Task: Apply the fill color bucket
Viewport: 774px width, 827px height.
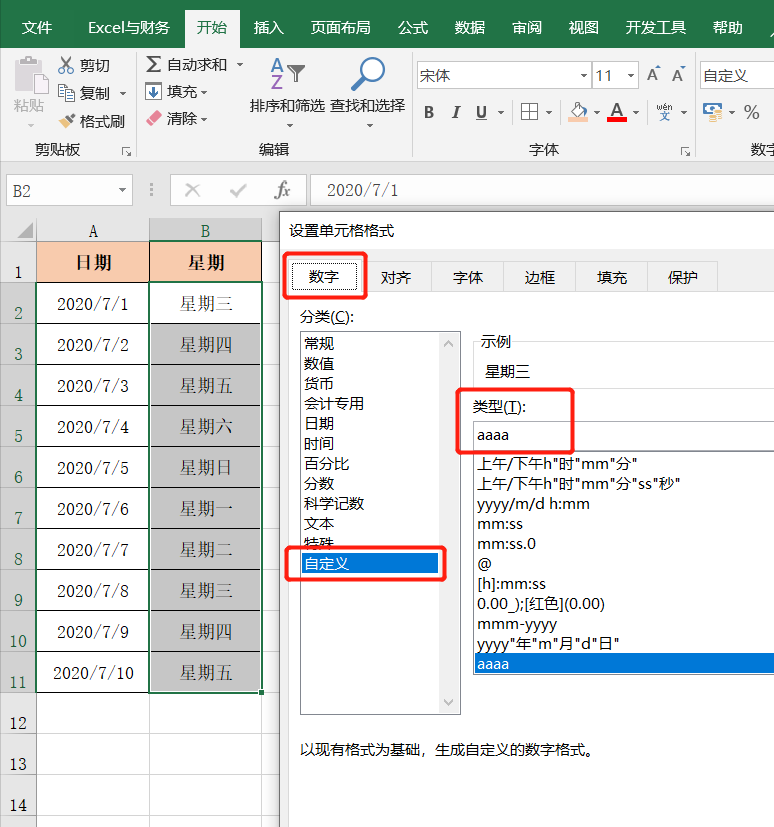Action: pyautogui.click(x=578, y=112)
